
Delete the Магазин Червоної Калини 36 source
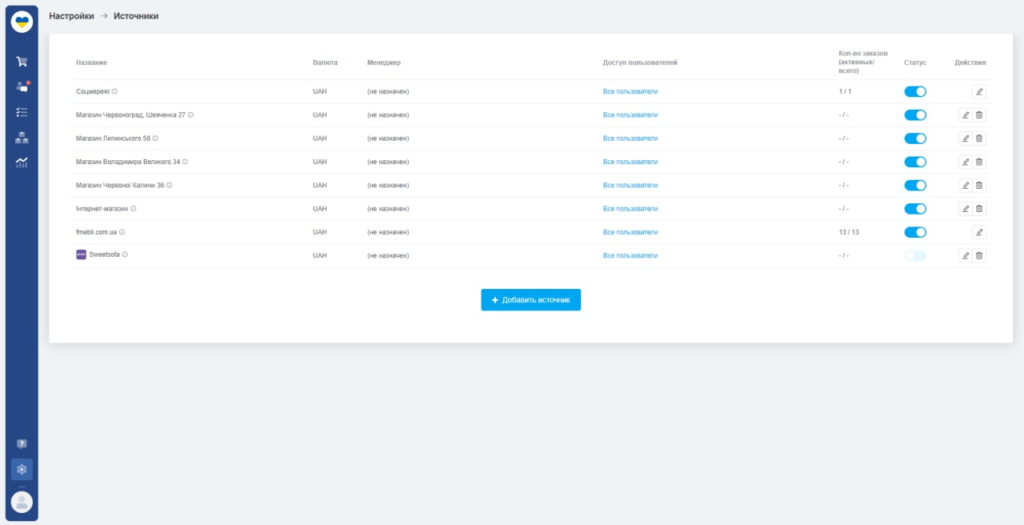click(979, 185)
